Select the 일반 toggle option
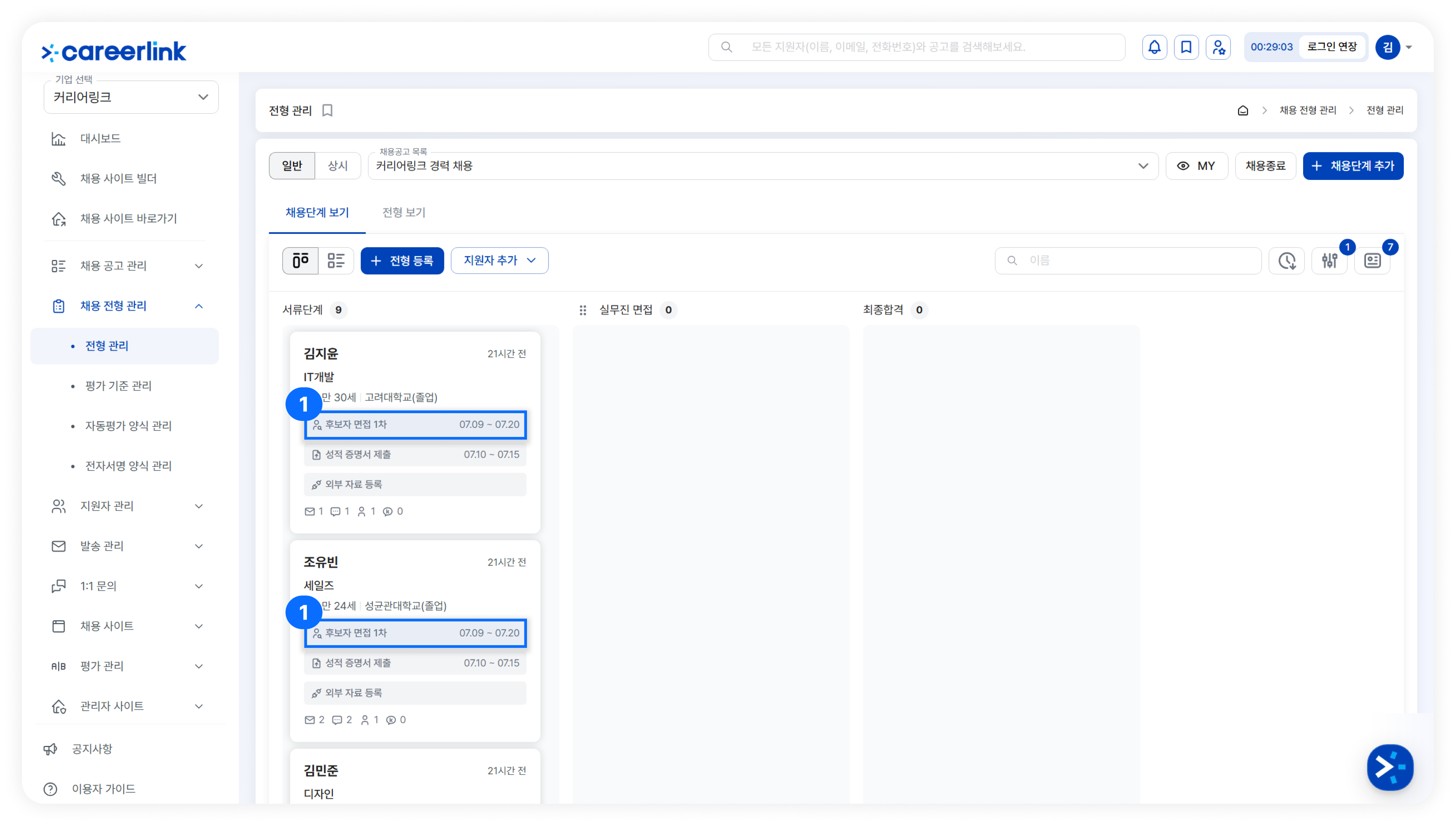This screenshot has width=1456, height=826. tap(292, 166)
